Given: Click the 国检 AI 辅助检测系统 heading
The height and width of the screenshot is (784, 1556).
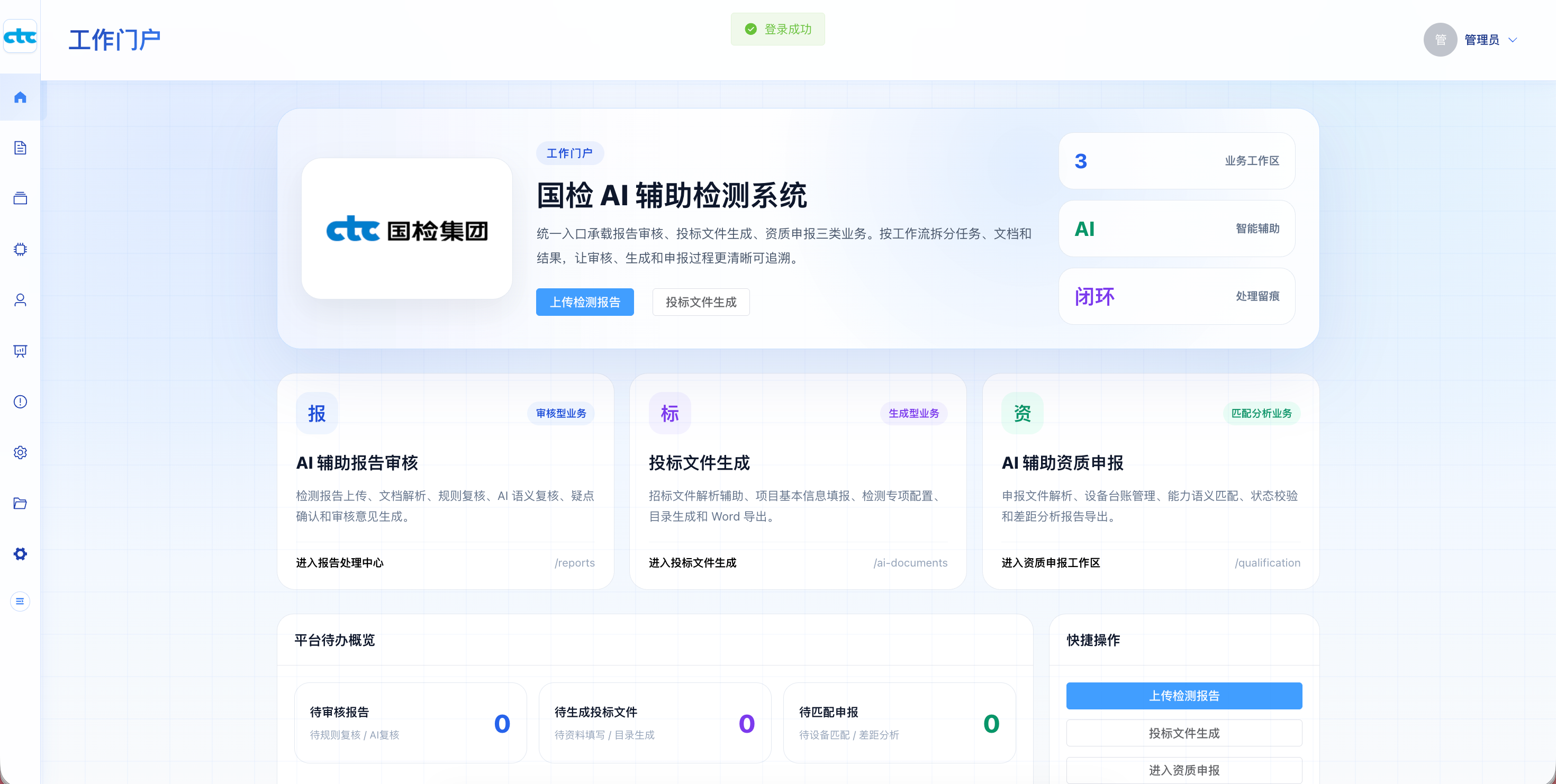Looking at the screenshot, I should [x=672, y=196].
